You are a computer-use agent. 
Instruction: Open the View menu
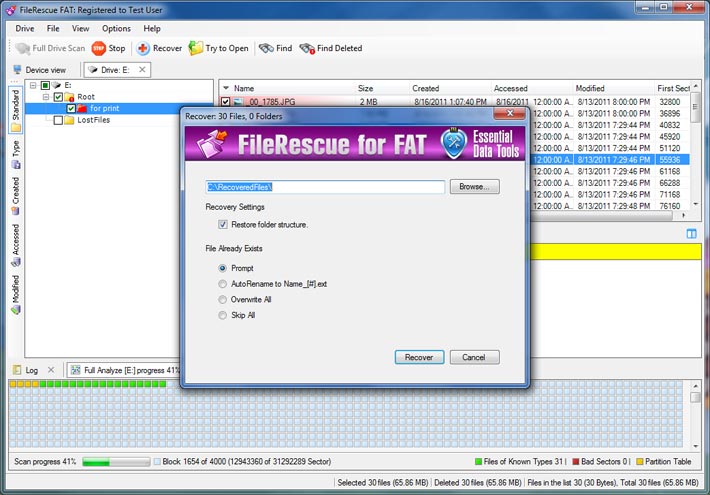80,29
